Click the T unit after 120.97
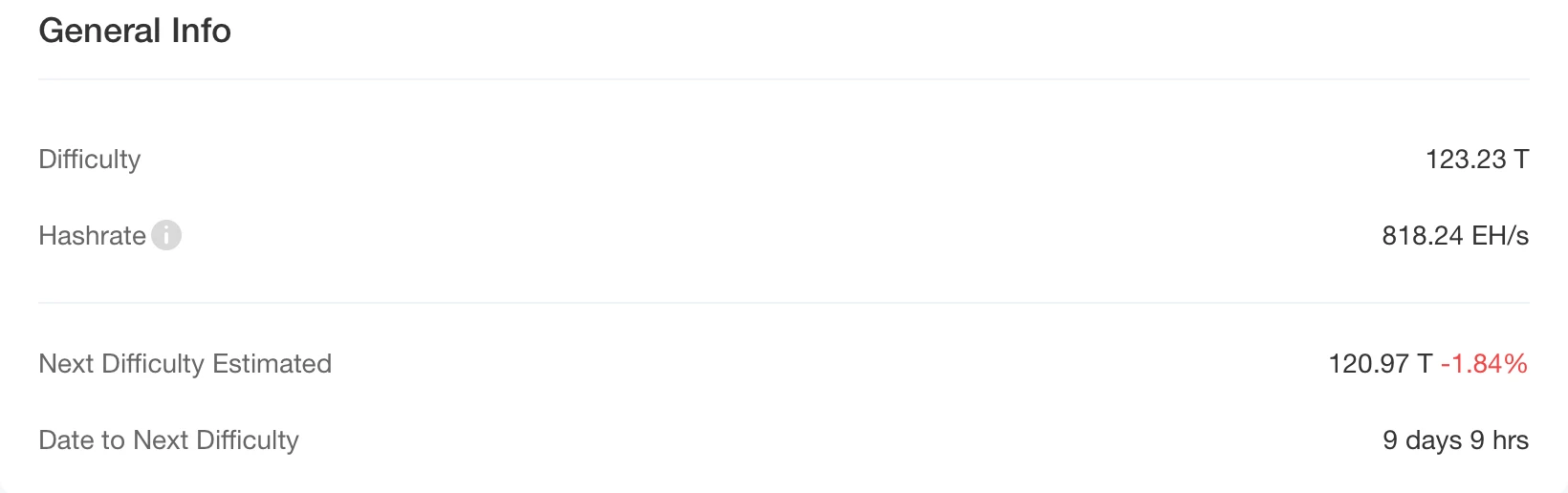The width and height of the screenshot is (1568, 493). click(1425, 363)
